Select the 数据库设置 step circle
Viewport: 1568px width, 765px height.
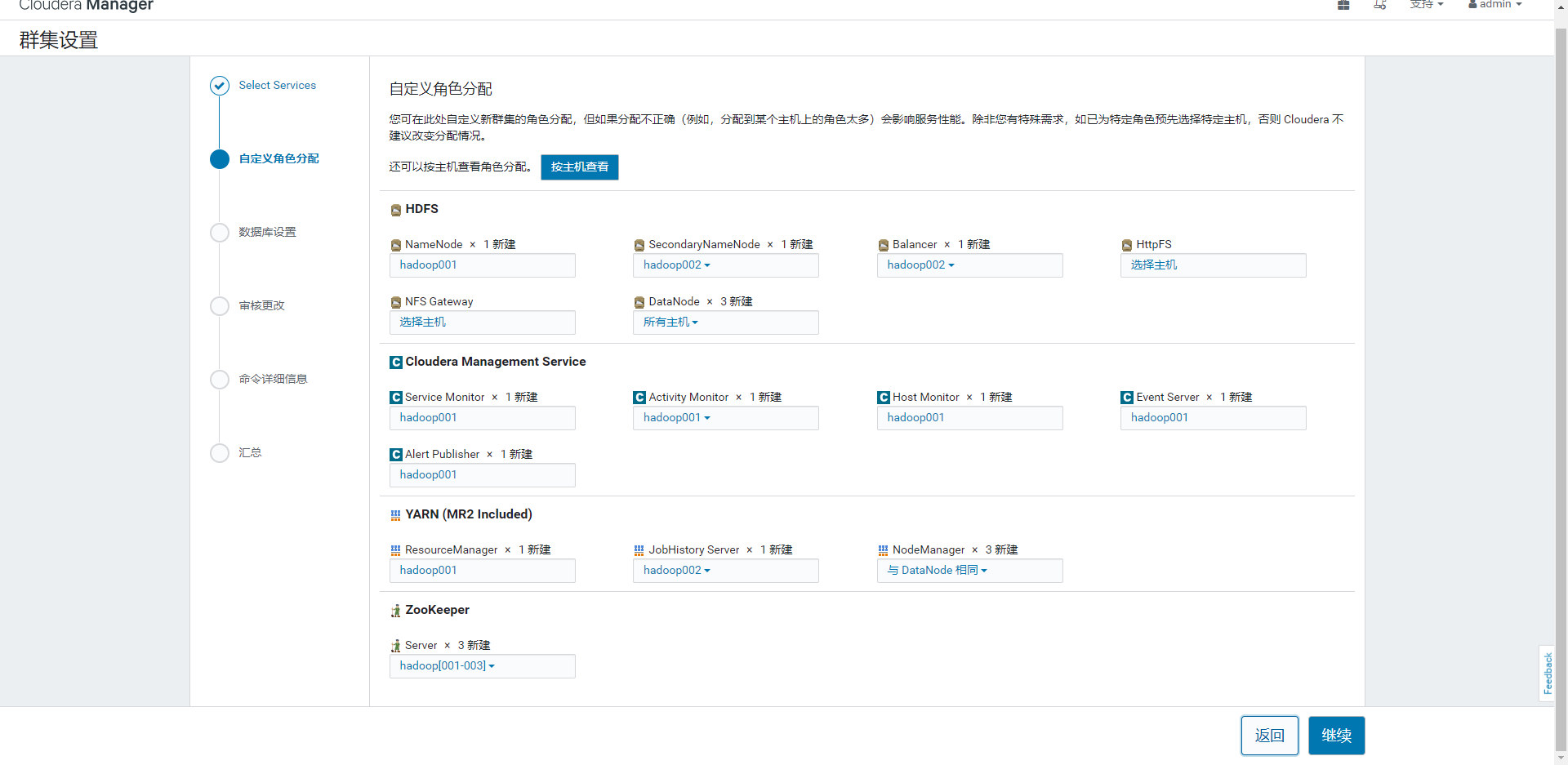[x=219, y=233]
